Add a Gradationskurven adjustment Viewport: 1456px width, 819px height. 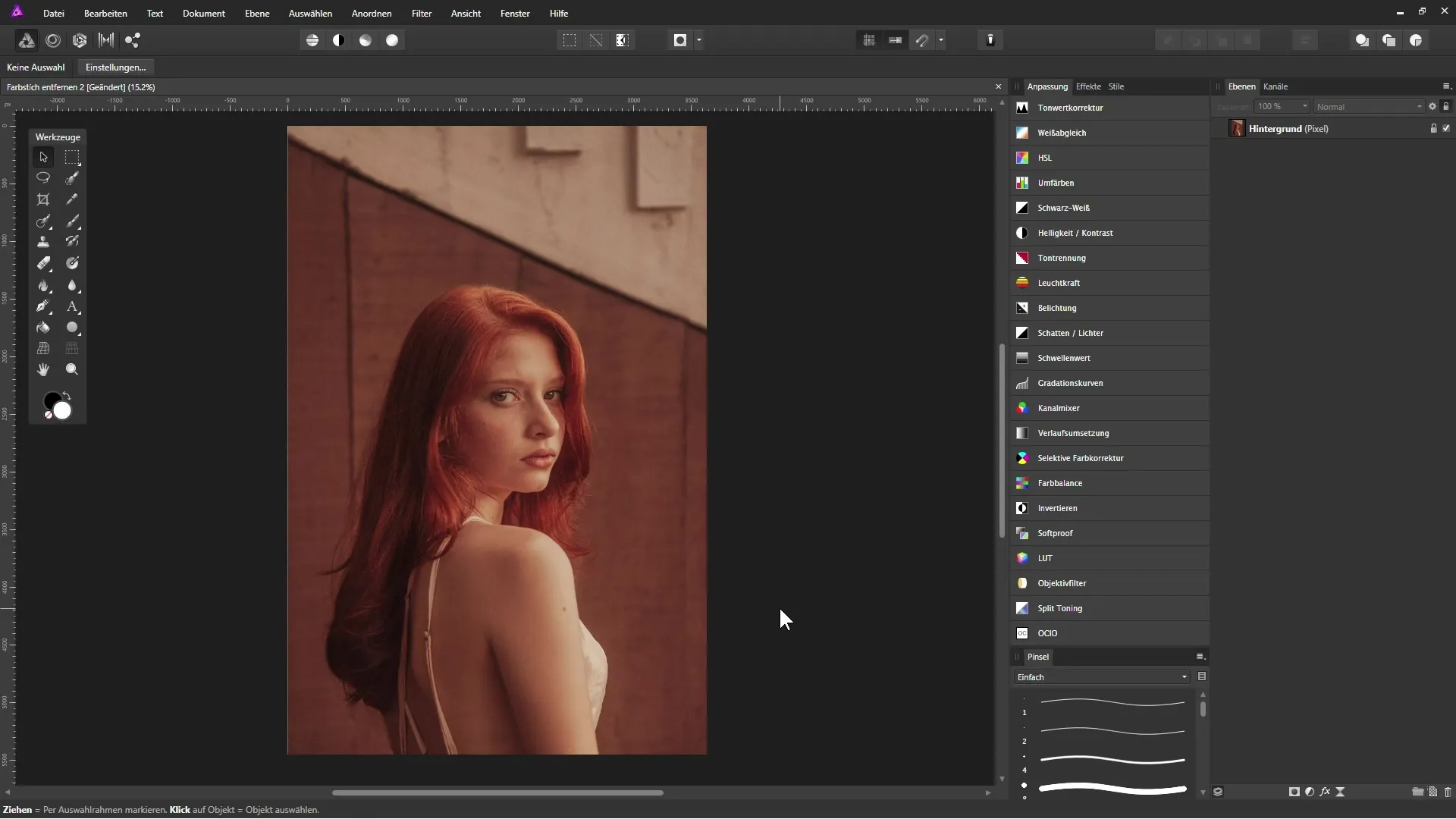click(x=1109, y=383)
